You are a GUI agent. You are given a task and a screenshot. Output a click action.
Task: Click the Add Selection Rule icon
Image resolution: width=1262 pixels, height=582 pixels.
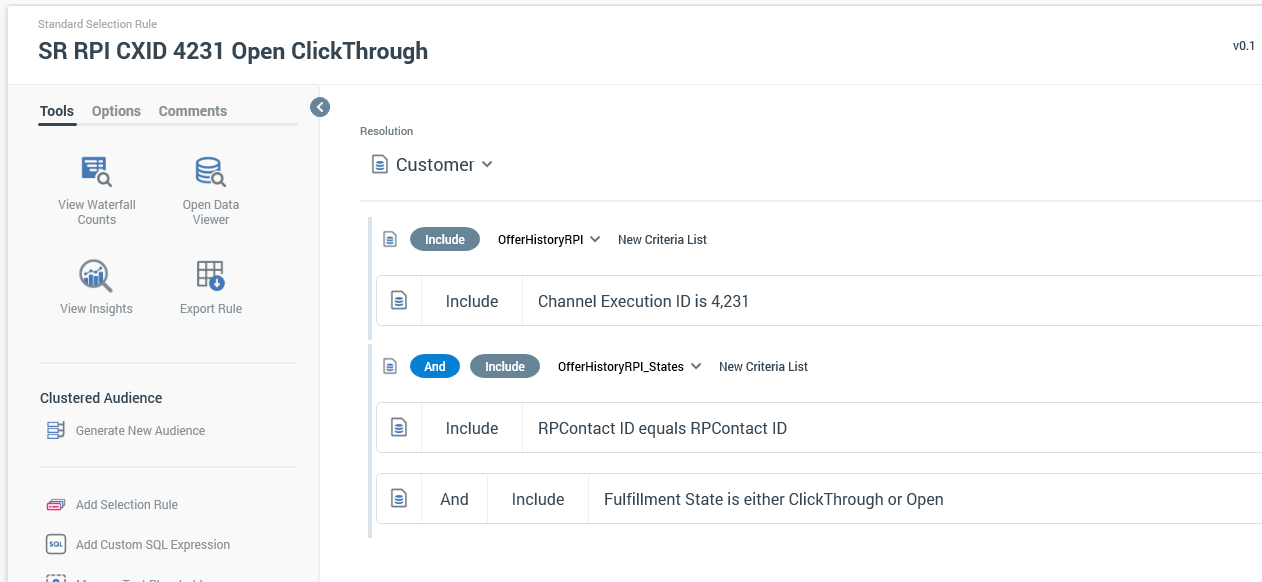click(x=56, y=505)
